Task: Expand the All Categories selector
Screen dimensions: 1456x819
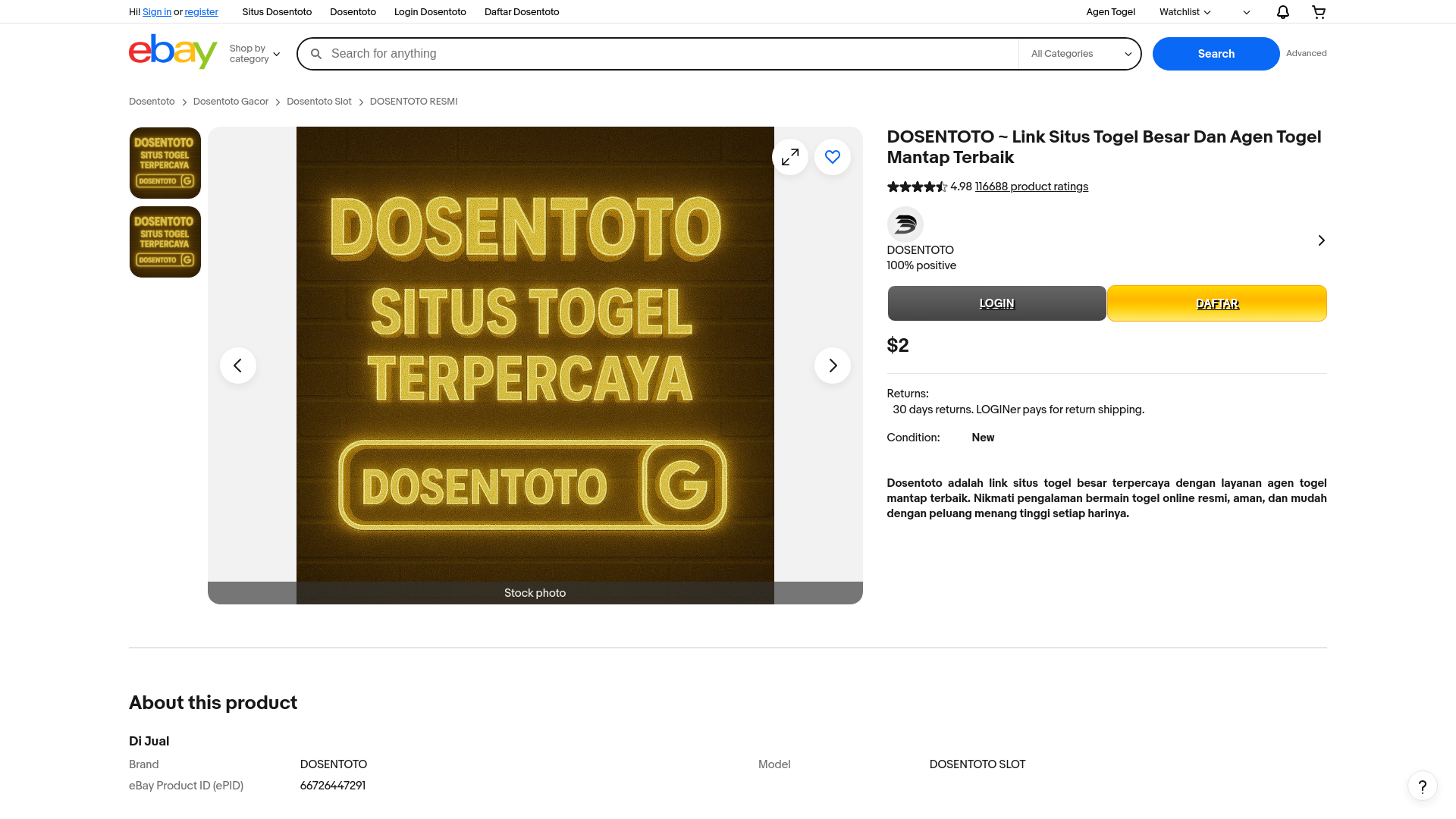Action: (x=1080, y=54)
